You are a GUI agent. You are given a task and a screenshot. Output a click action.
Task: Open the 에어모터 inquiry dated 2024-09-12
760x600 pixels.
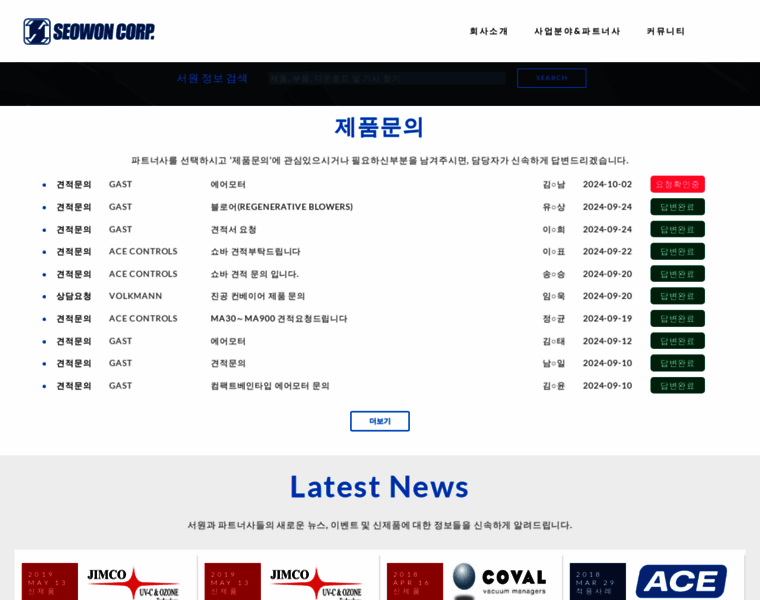pyautogui.click(x=228, y=341)
